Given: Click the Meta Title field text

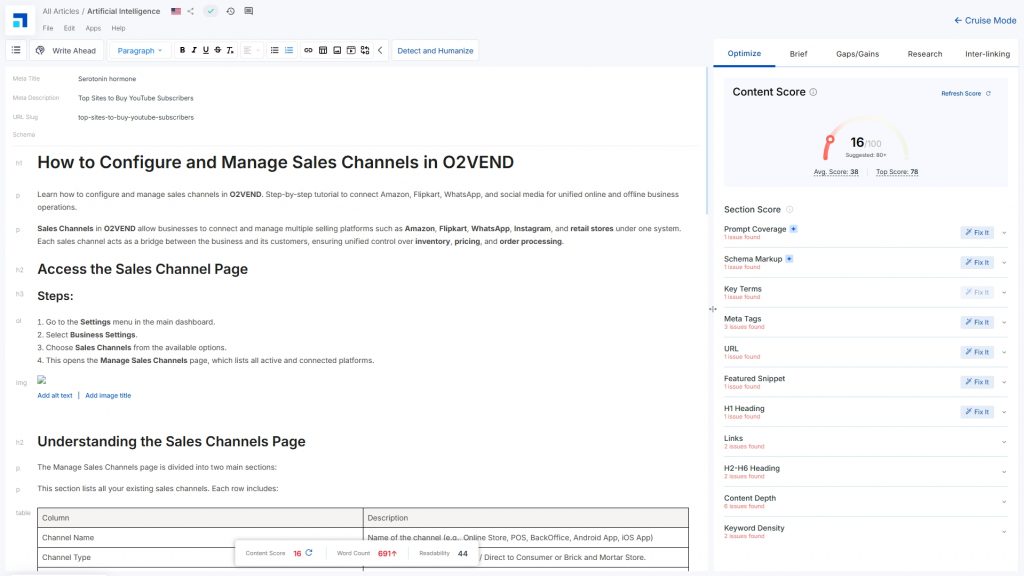Looking at the screenshot, I should point(107,78).
